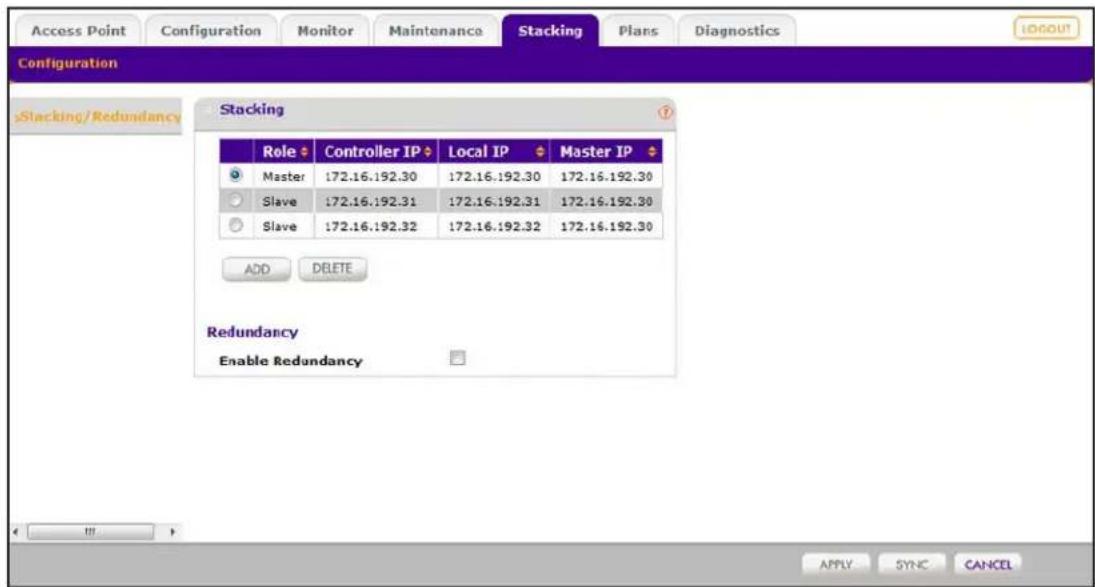The height and width of the screenshot is (587, 1095).
Task: Click Controller IP 172.16.192.32 cell
Action: [x=376, y=227]
